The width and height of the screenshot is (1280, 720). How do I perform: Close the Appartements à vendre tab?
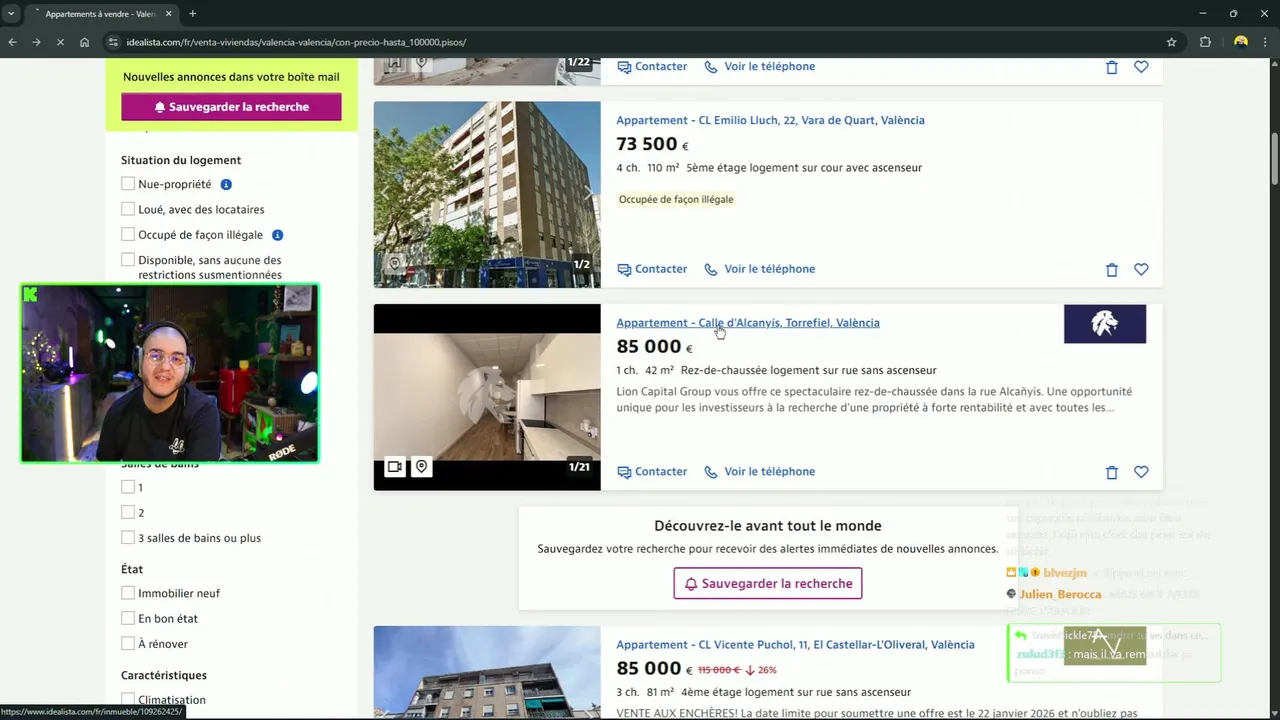pyautogui.click(x=167, y=14)
